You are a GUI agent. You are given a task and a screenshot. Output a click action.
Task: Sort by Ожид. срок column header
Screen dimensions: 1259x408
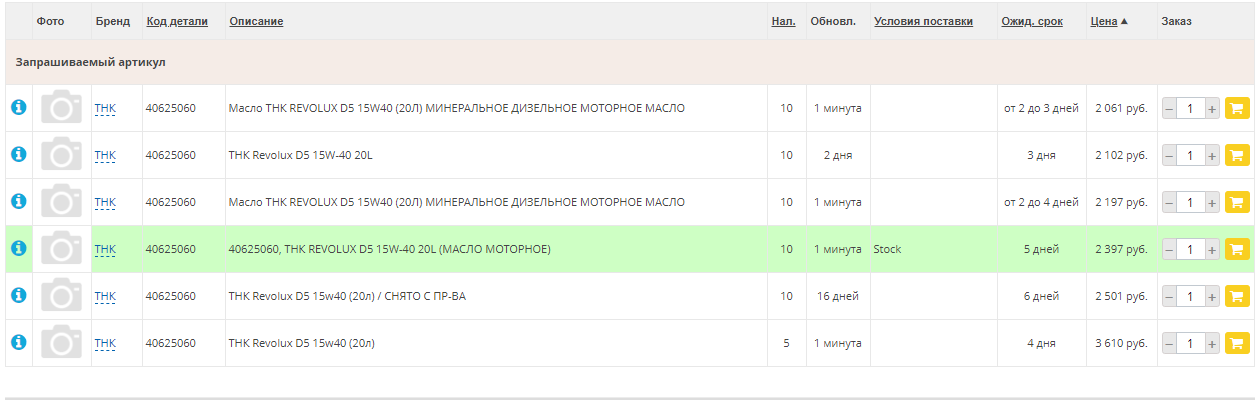click(x=1032, y=21)
